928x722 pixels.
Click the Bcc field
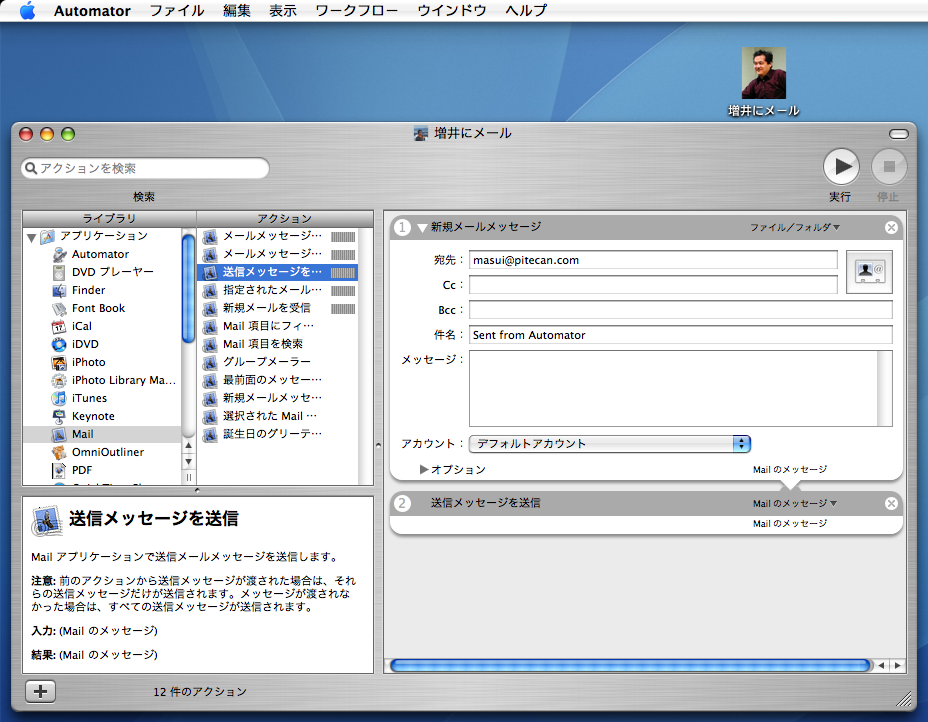tap(681, 310)
